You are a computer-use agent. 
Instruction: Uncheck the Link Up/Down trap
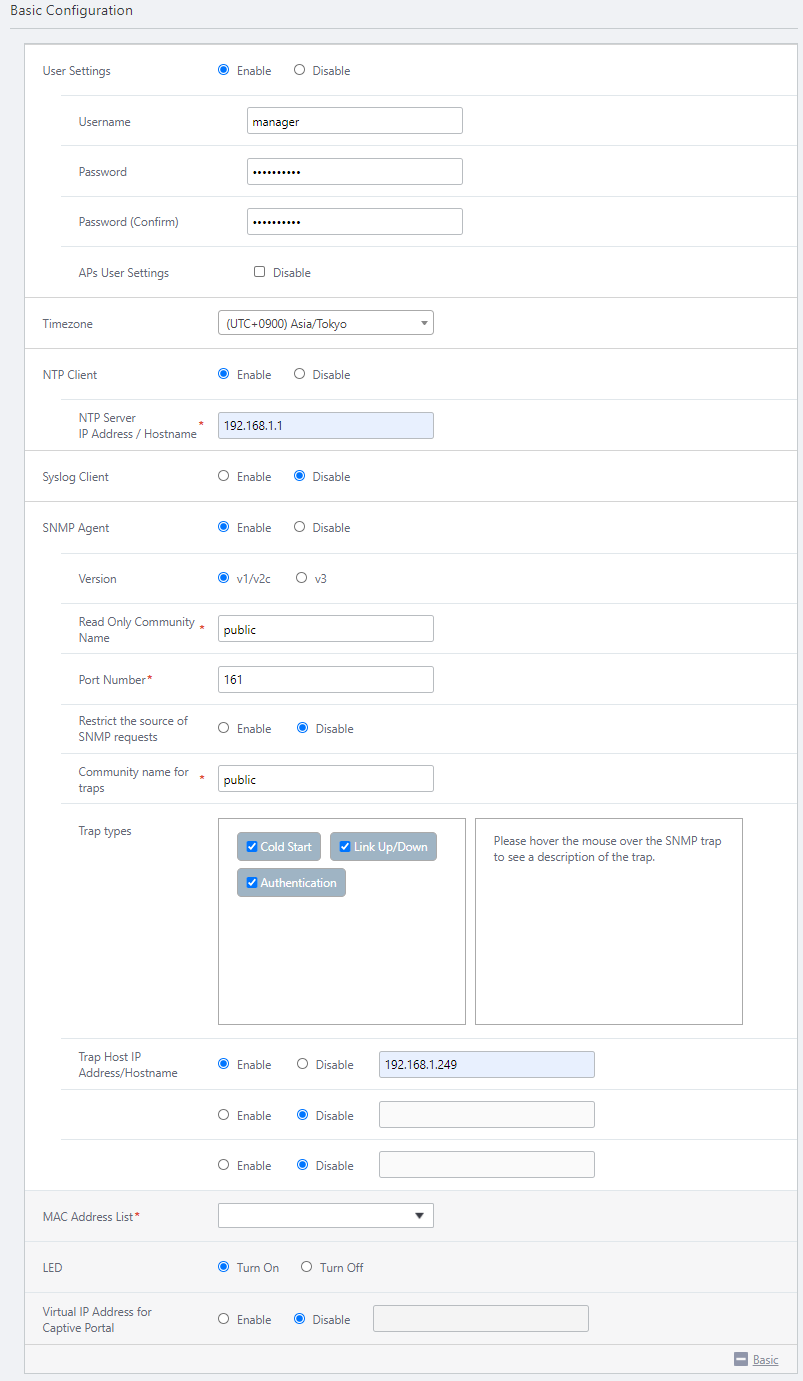pyautogui.click(x=345, y=847)
